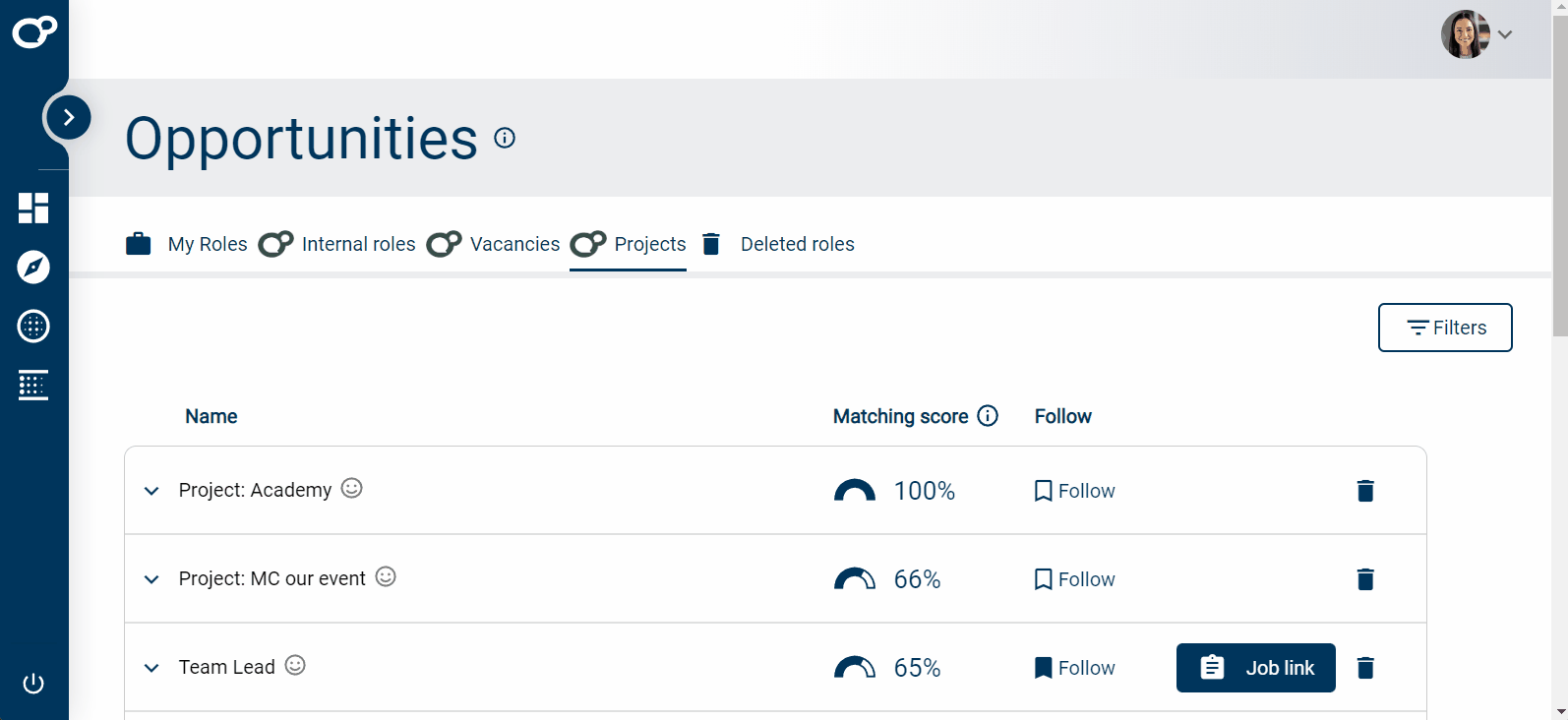This screenshot has width=1568, height=720.
Task: Click info icon beside Opportunities title
Action: pyautogui.click(x=505, y=138)
